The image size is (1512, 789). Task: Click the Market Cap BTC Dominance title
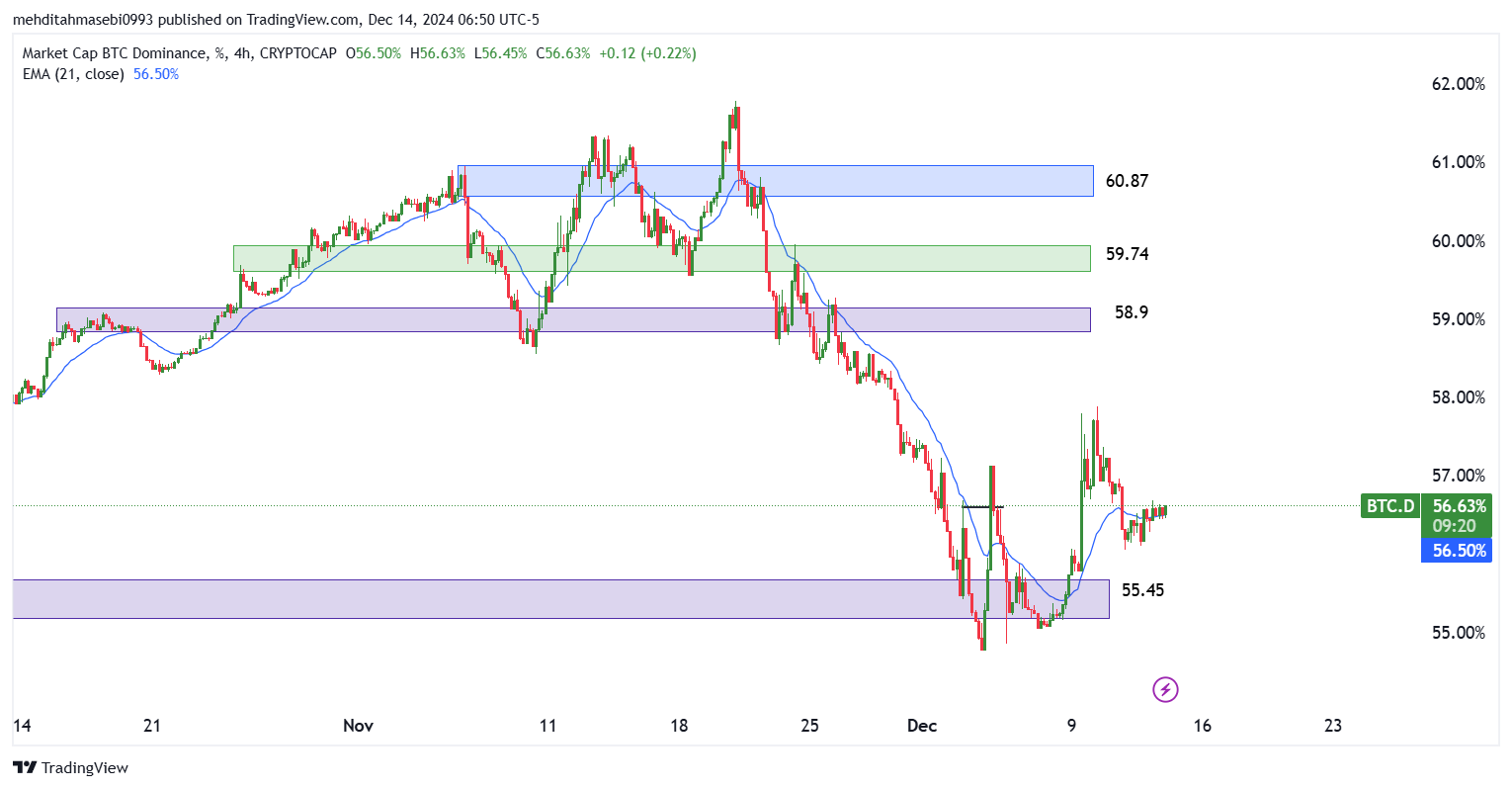click(x=115, y=53)
